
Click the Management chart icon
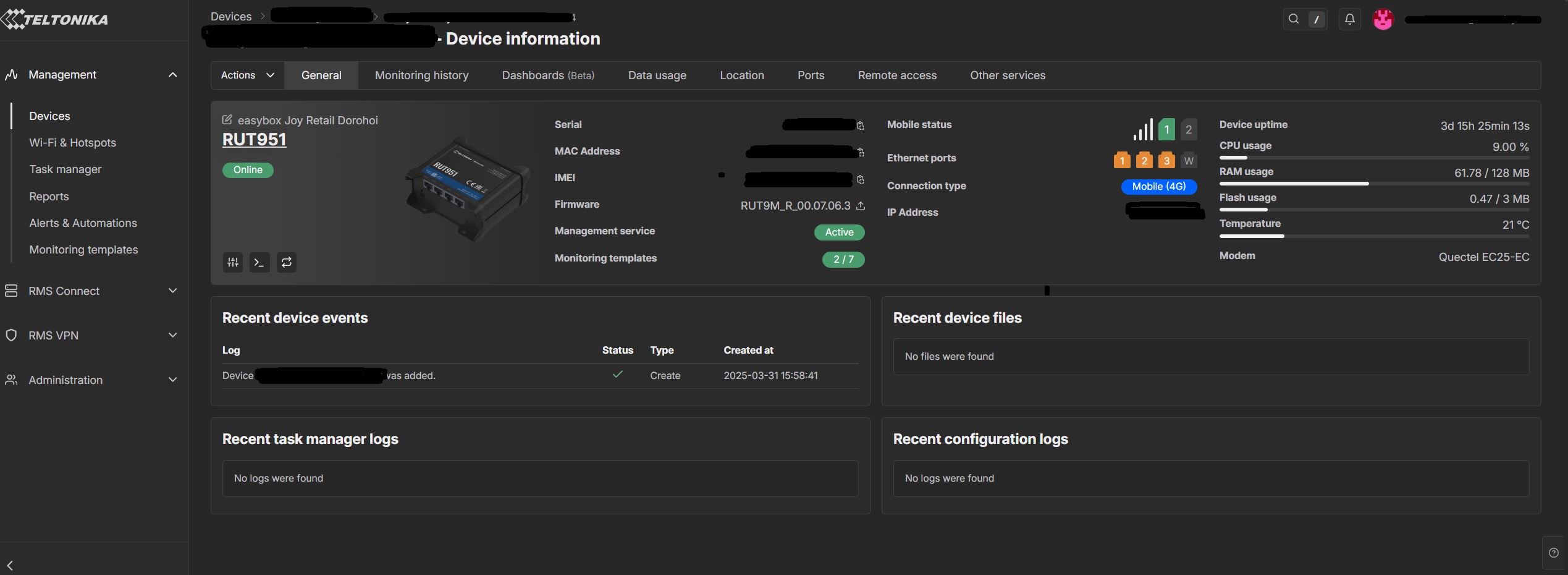click(x=11, y=75)
